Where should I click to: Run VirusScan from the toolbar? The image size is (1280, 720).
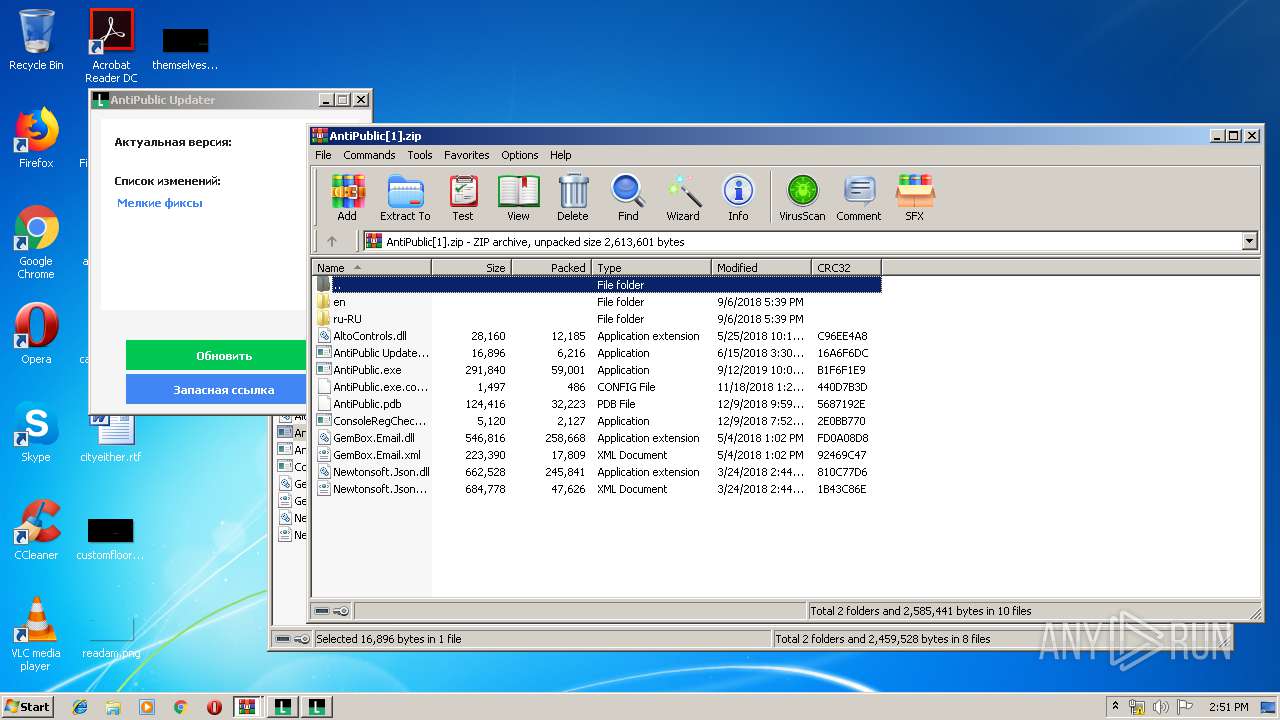(802, 197)
